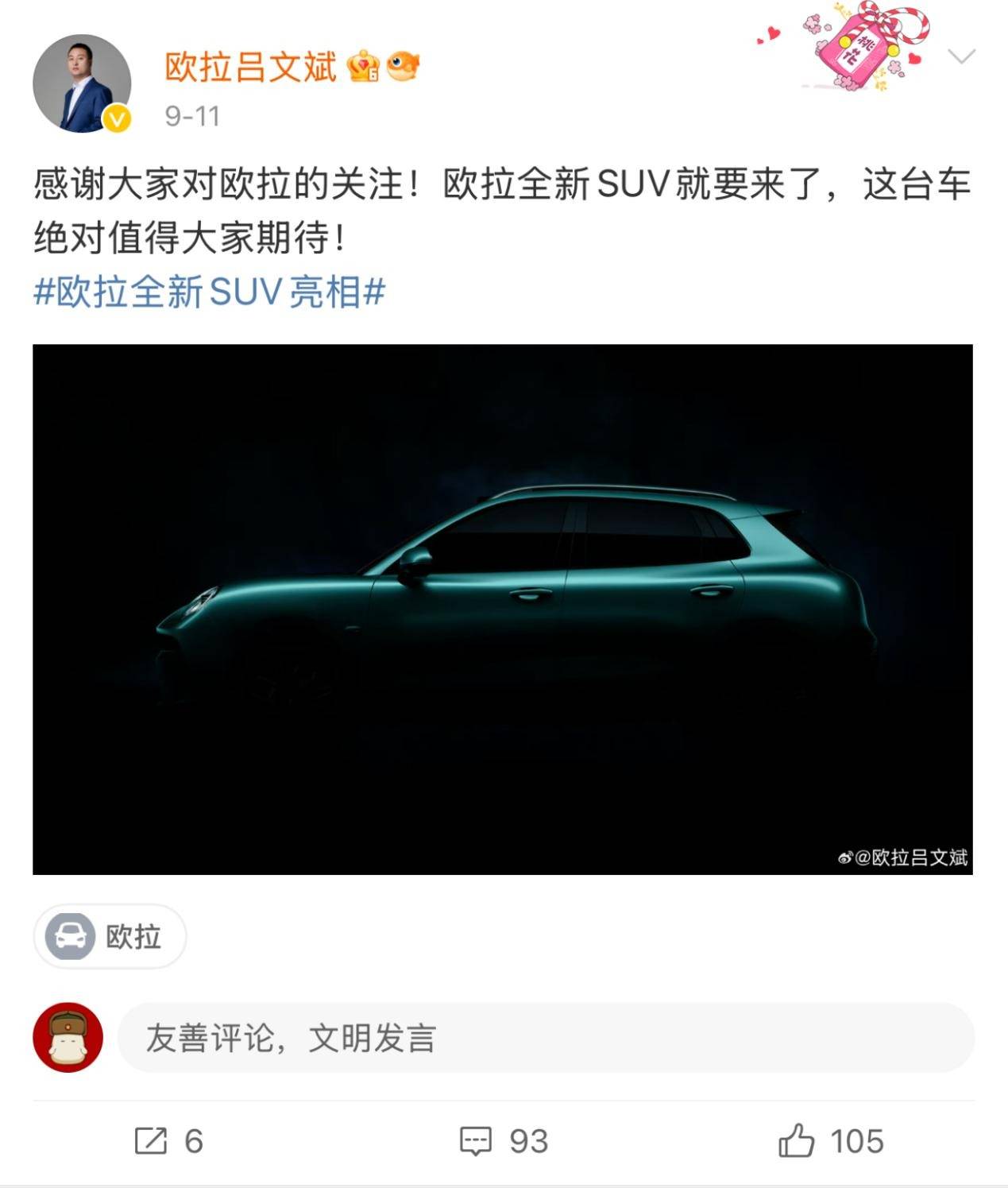Tap the 欧拉 car topic tag chip
Image resolution: width=1008 pixels, height=1188 pixels.
[x=110, y=936]
